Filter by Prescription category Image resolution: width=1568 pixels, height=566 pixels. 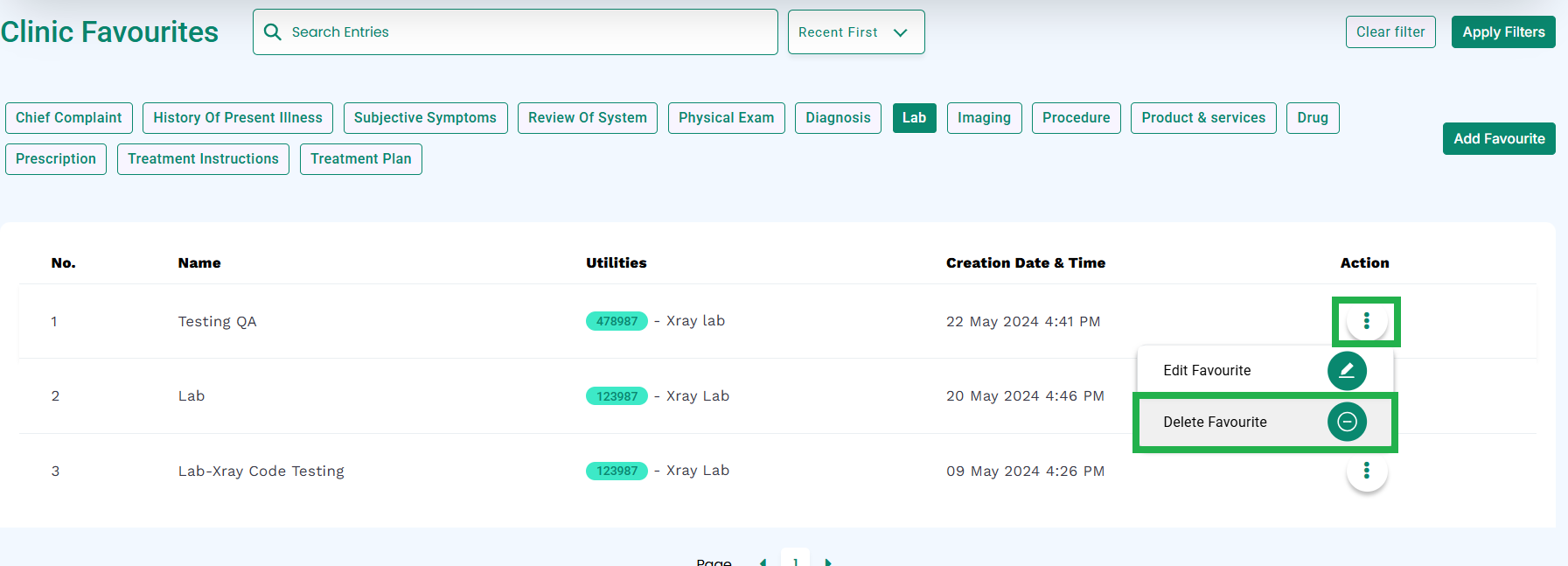pyautogui.click(x=56, y=159)
